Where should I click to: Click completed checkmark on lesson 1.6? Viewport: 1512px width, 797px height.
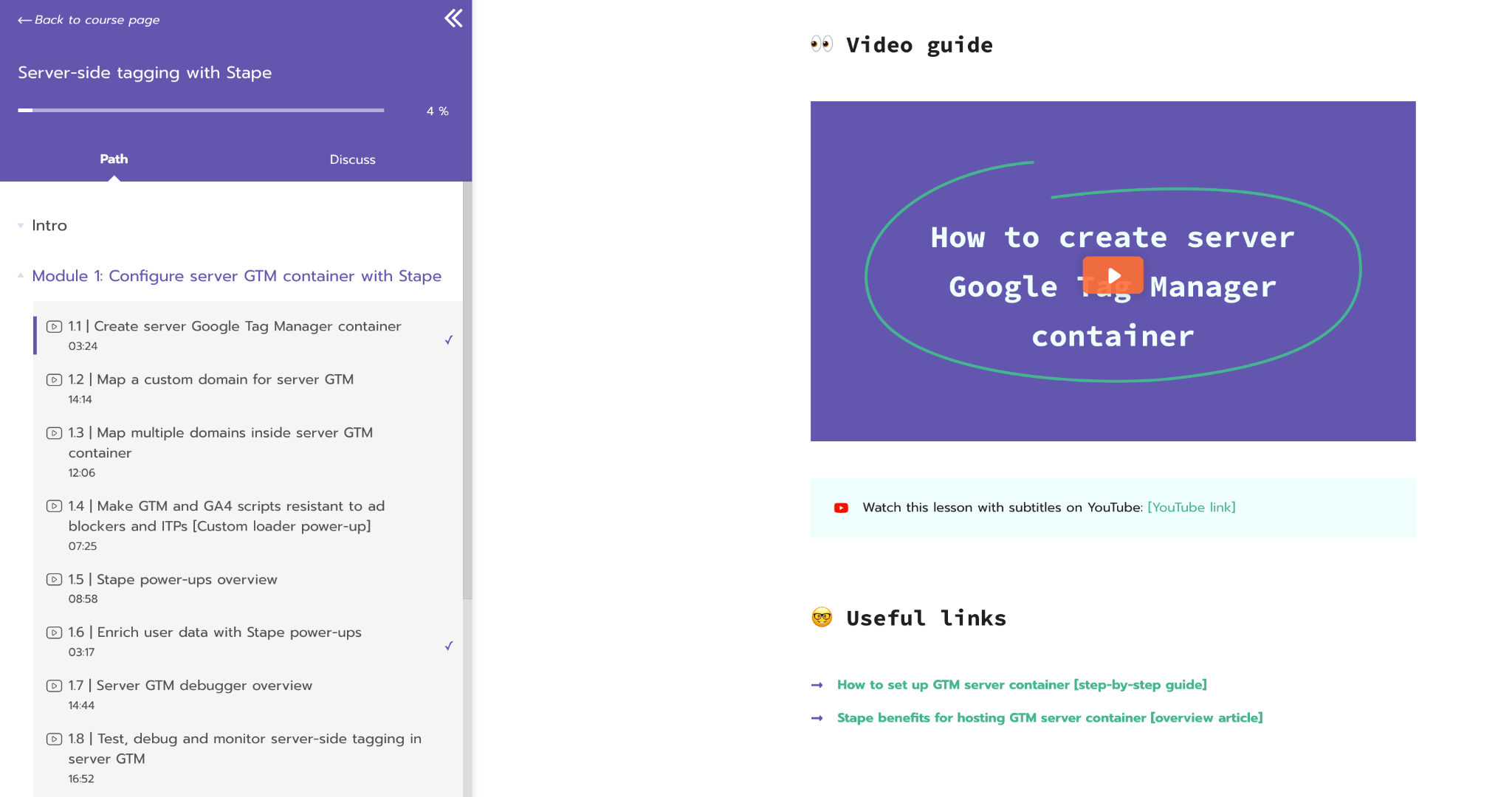448,646
